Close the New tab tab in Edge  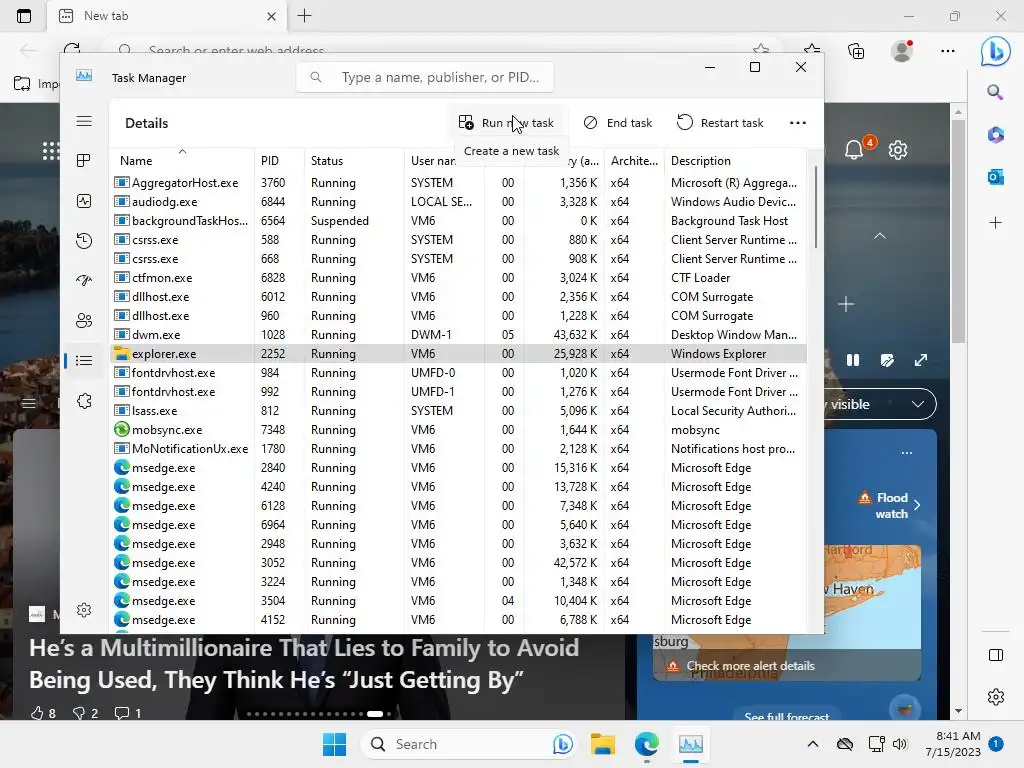[271, 16]
